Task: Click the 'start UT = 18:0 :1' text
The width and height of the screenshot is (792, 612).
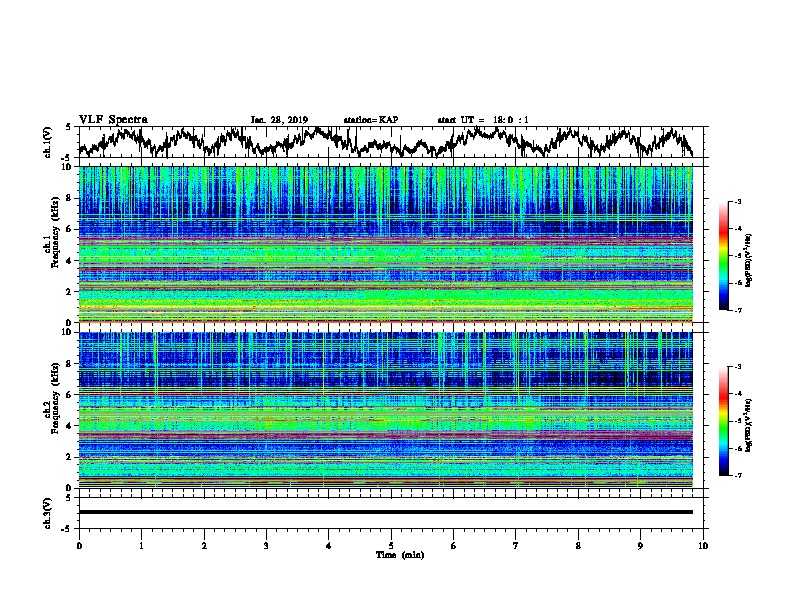Action: (483, 120)
